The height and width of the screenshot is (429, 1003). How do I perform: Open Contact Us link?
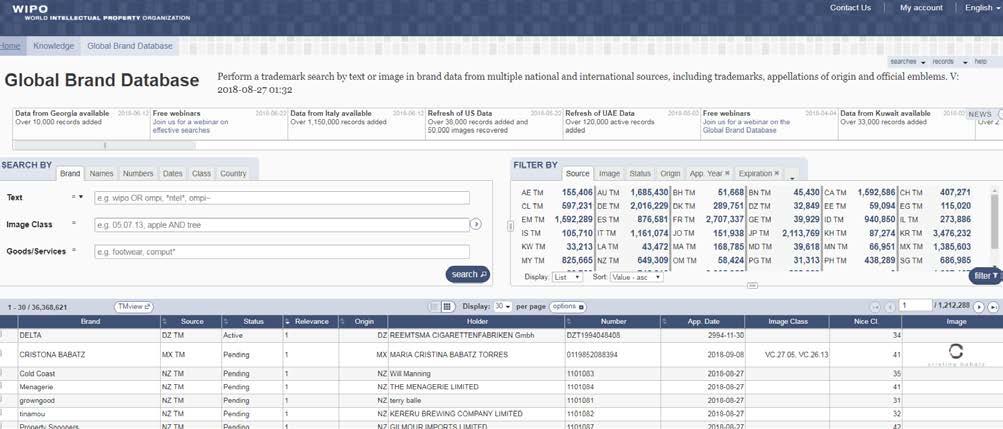(x=850, y=8)
